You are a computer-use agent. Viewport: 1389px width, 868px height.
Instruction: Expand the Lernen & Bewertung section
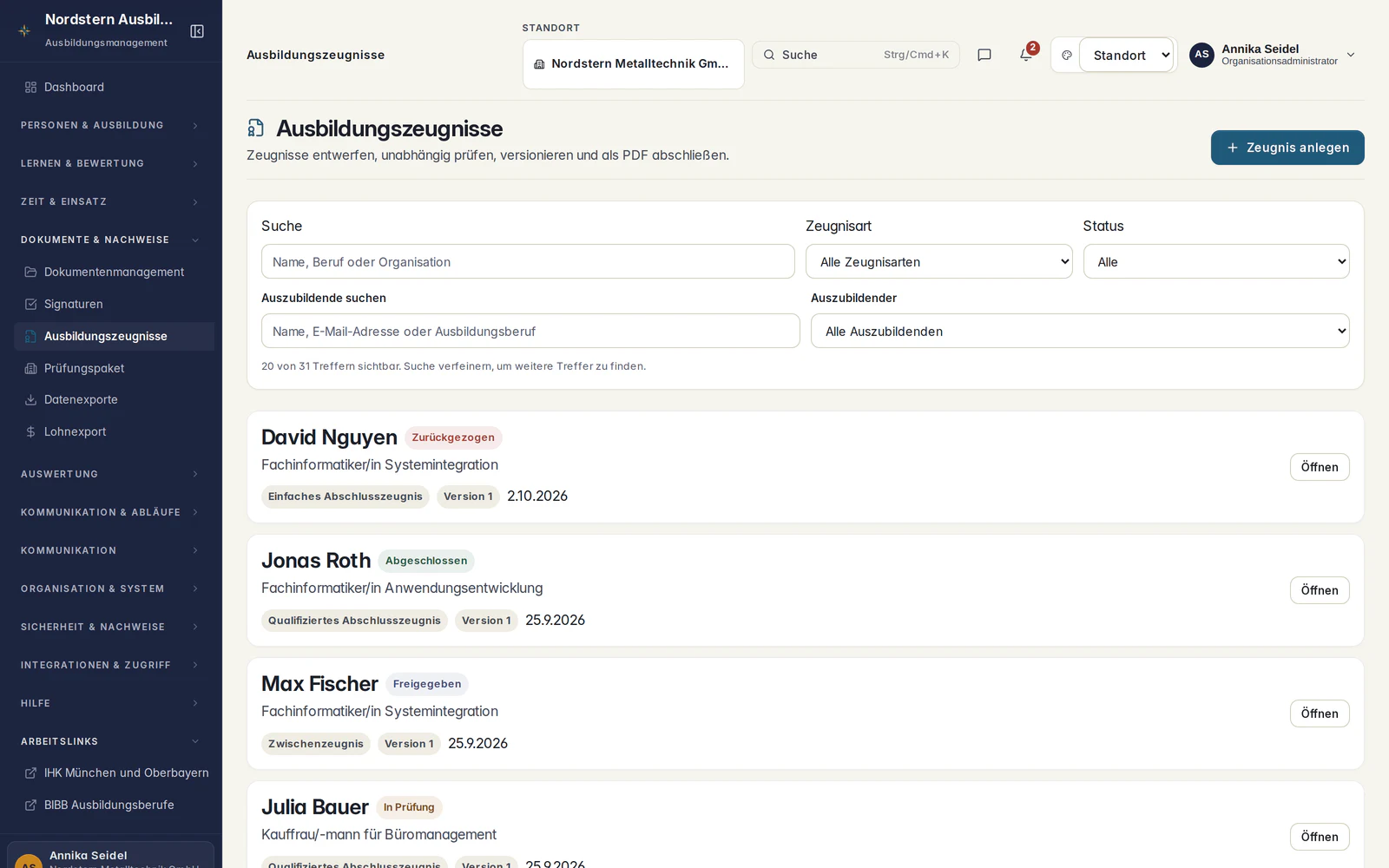tap(110, 163)
